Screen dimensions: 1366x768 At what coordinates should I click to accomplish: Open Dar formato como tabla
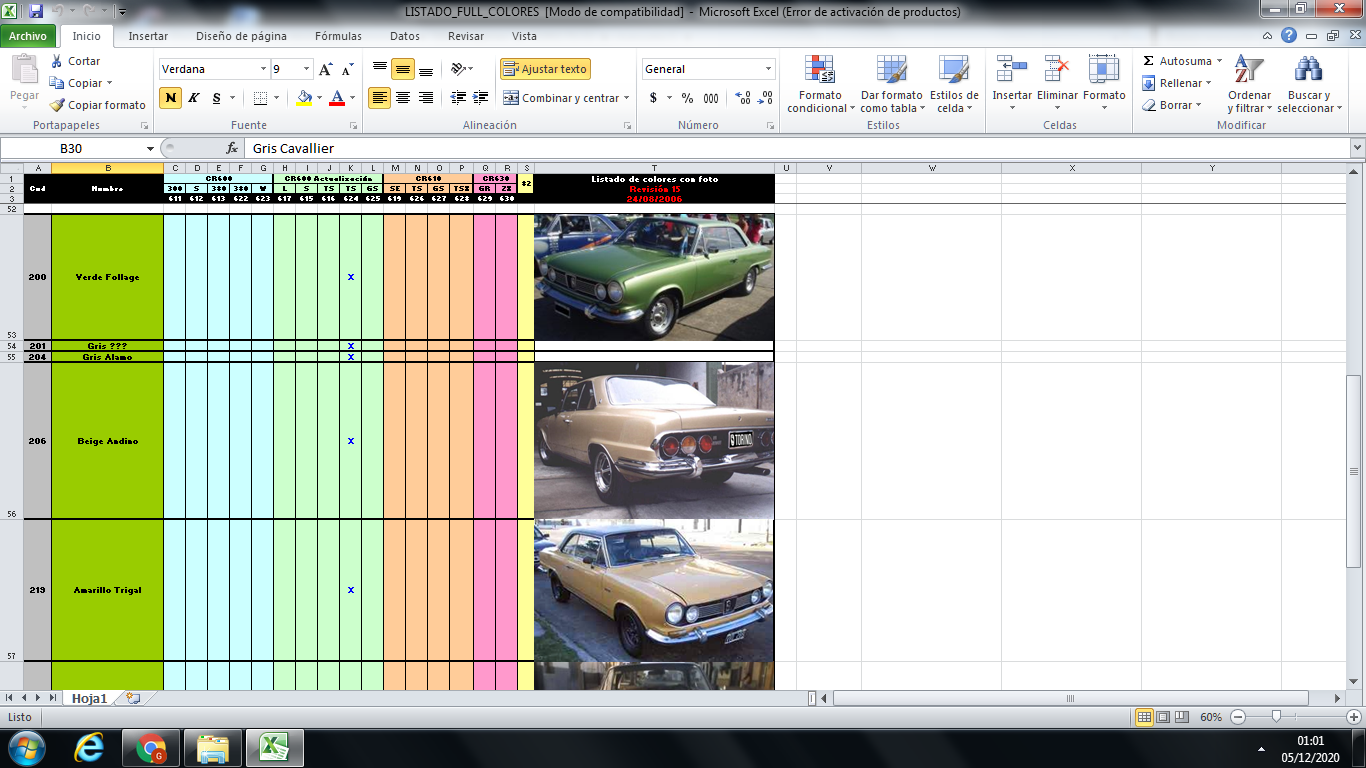[x=890, y=84]
